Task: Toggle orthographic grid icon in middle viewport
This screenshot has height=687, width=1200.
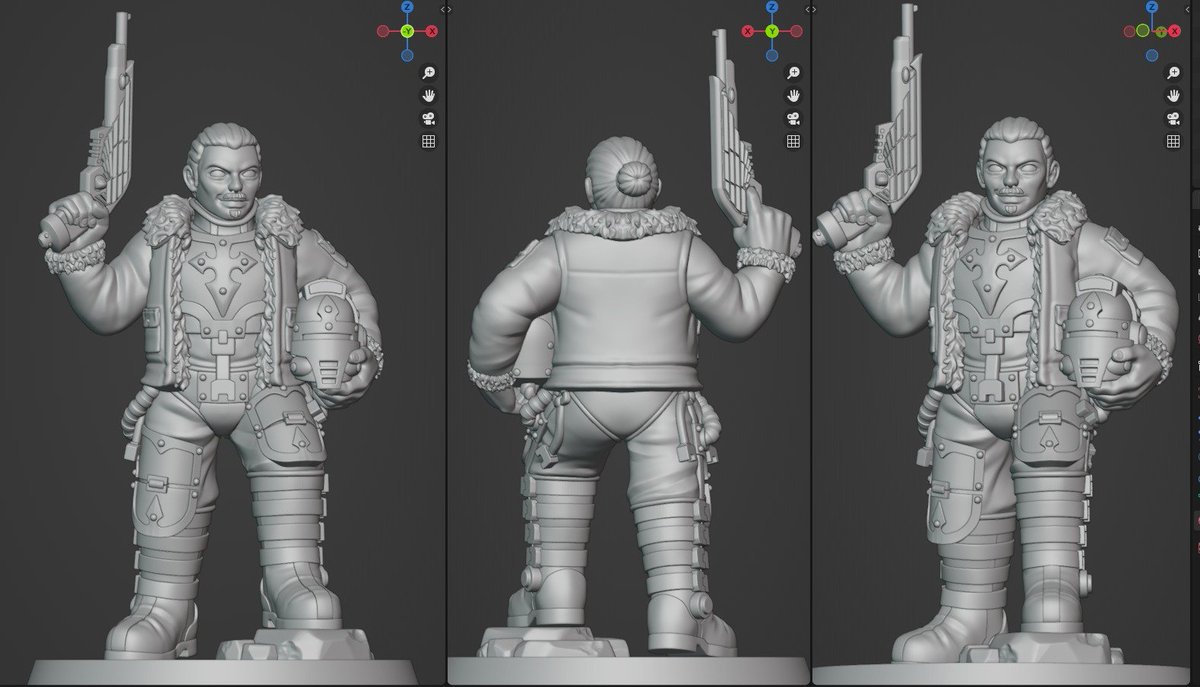Action: click(793, 141)
